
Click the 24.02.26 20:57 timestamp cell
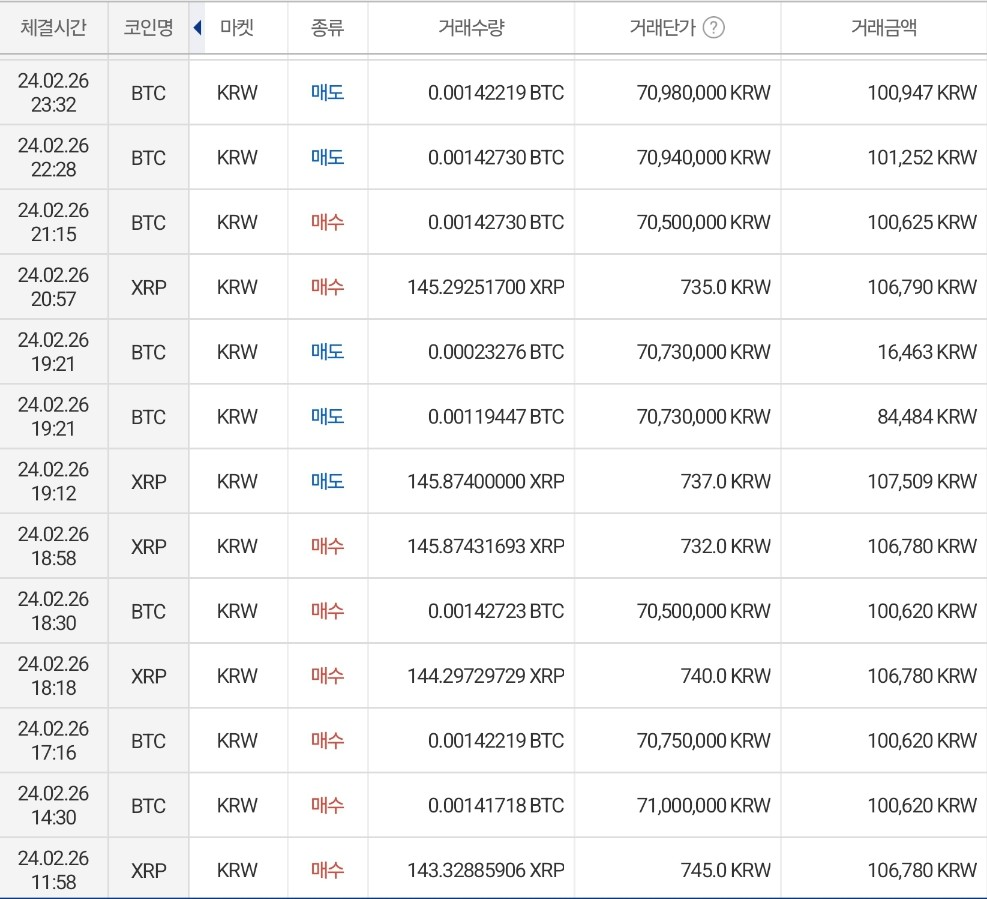pos(54,287)
